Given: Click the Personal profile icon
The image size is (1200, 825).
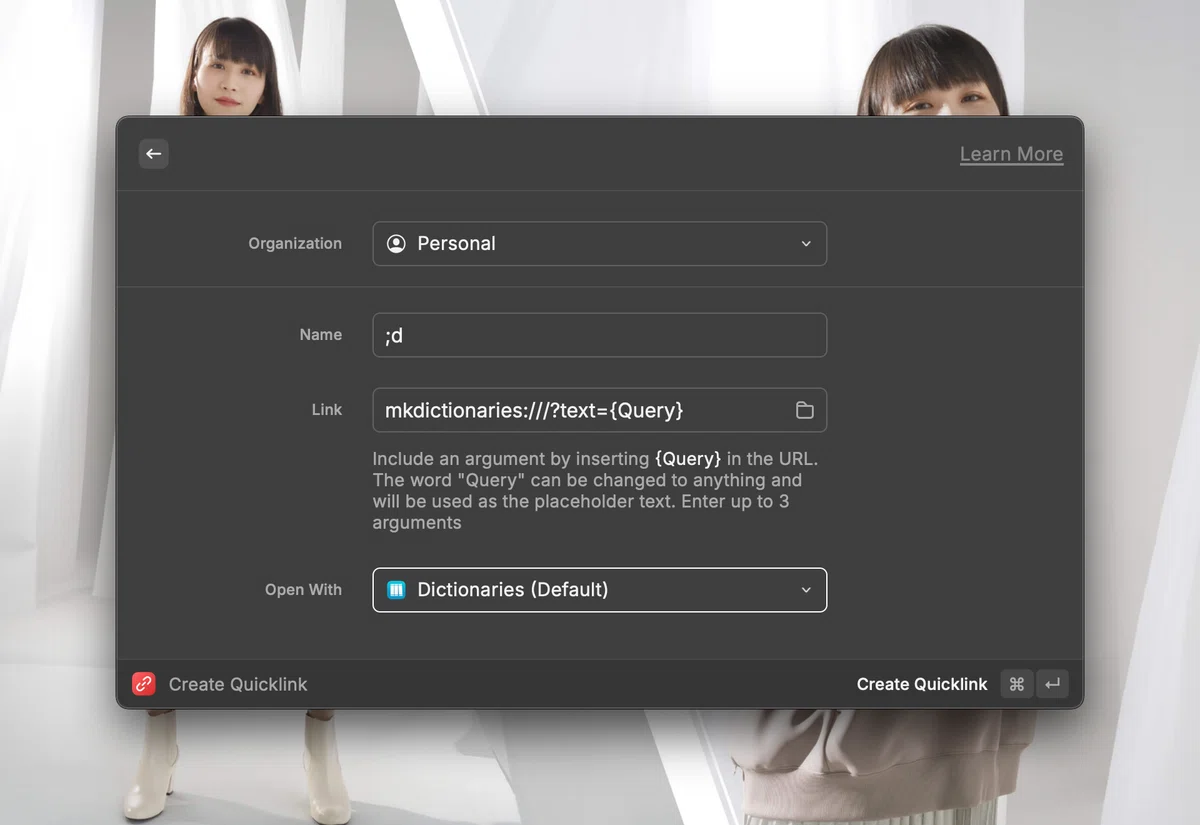Looking at the screenshot, I should click(x=396, y=243).
